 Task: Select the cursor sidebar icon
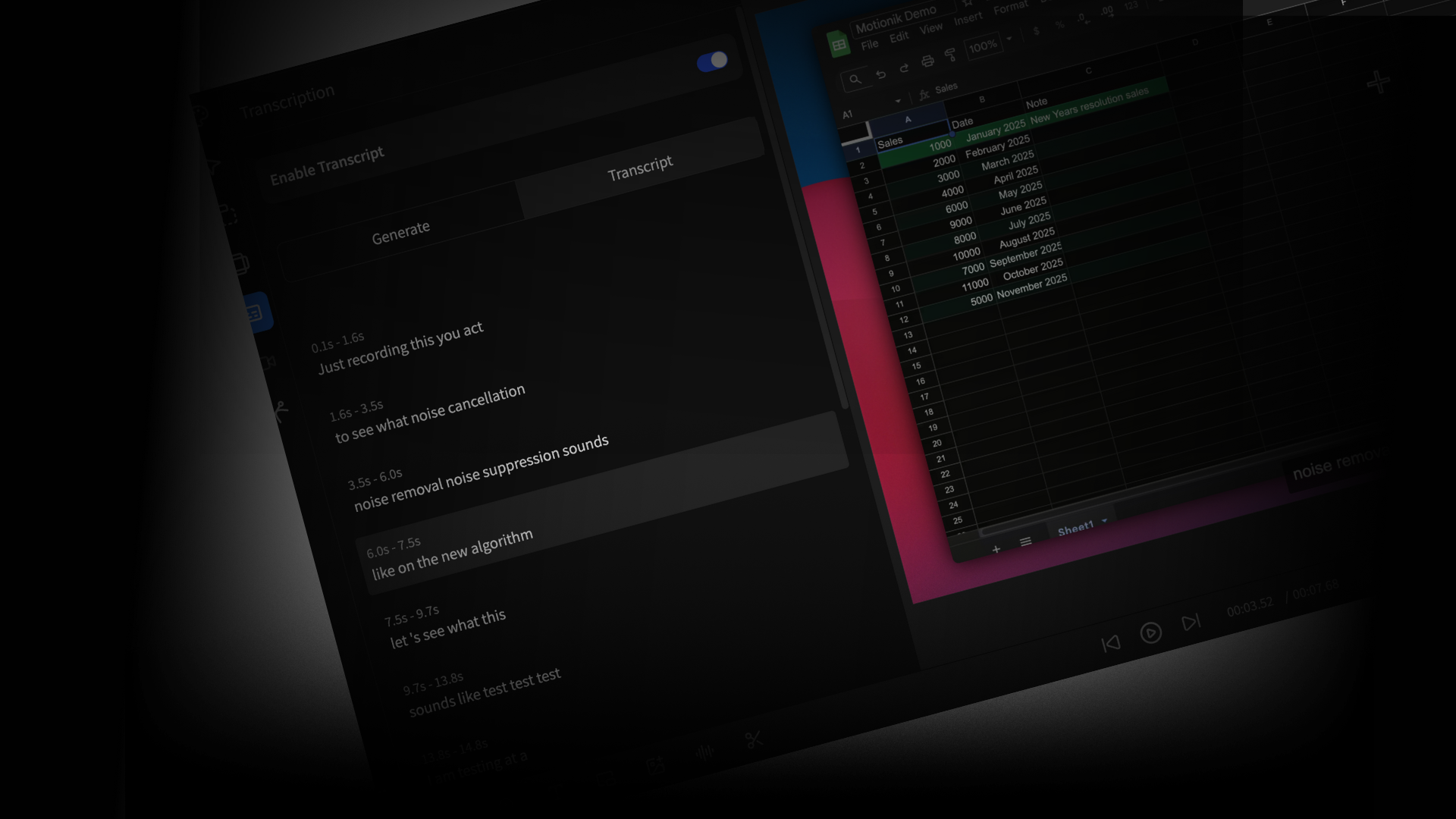pos(213,166)
